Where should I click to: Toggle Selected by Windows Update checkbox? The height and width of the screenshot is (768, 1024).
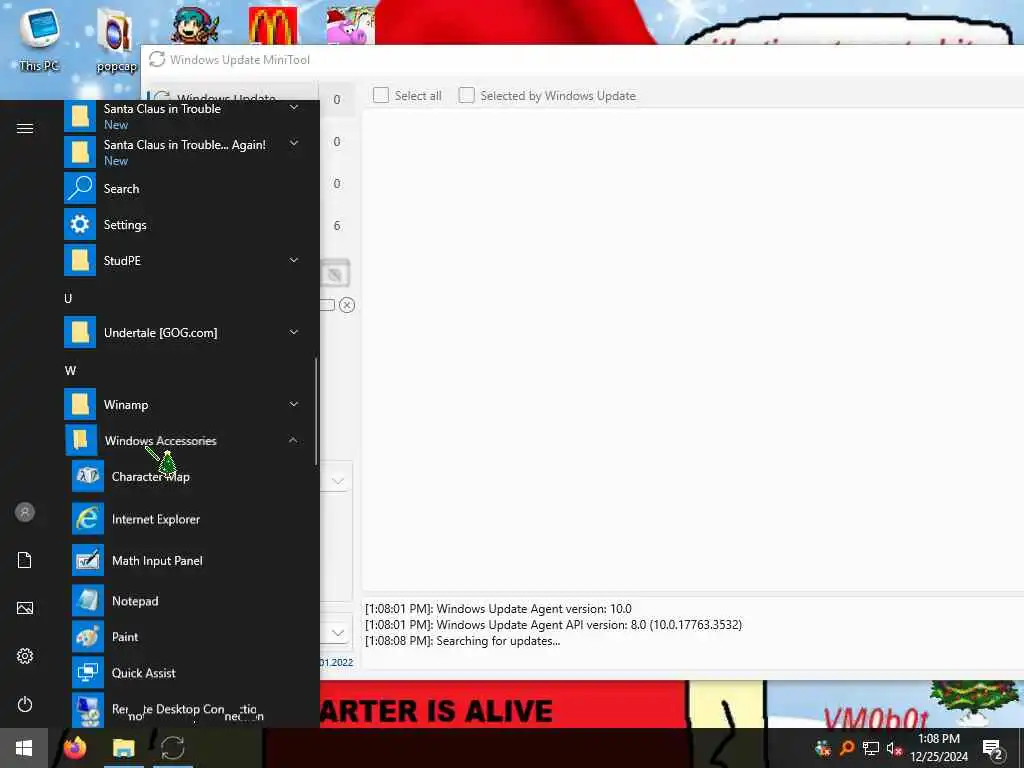point(466,95)
